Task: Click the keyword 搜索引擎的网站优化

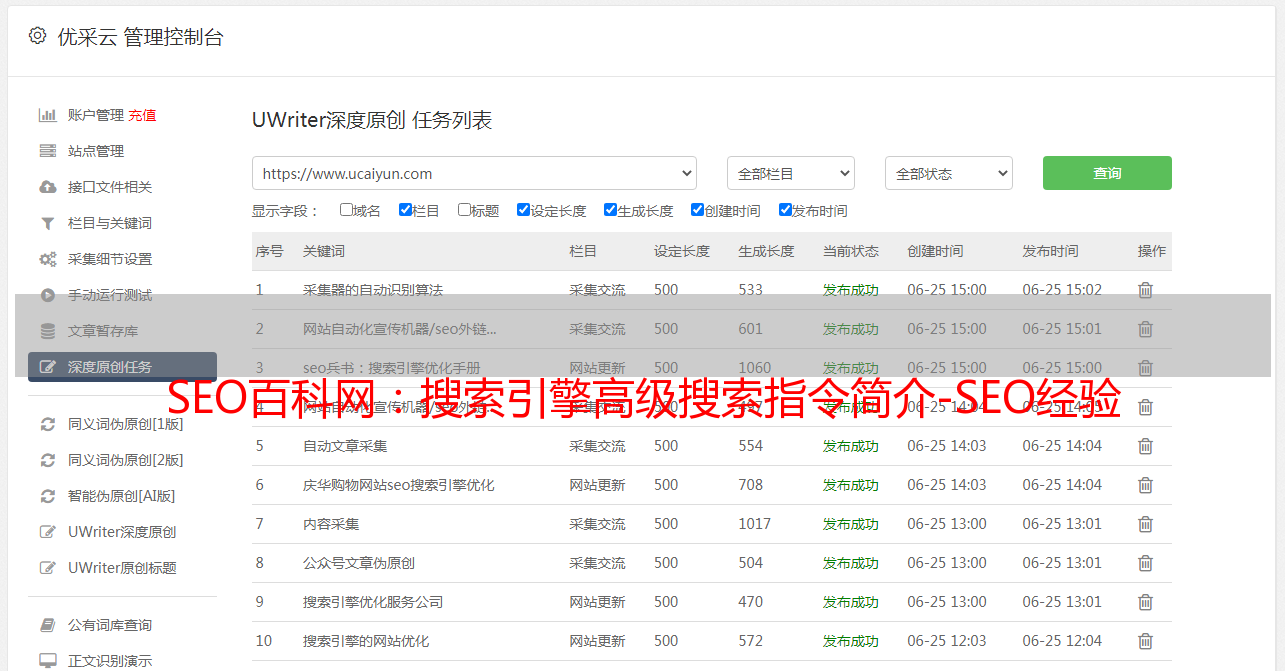Action: click(366, 641)
